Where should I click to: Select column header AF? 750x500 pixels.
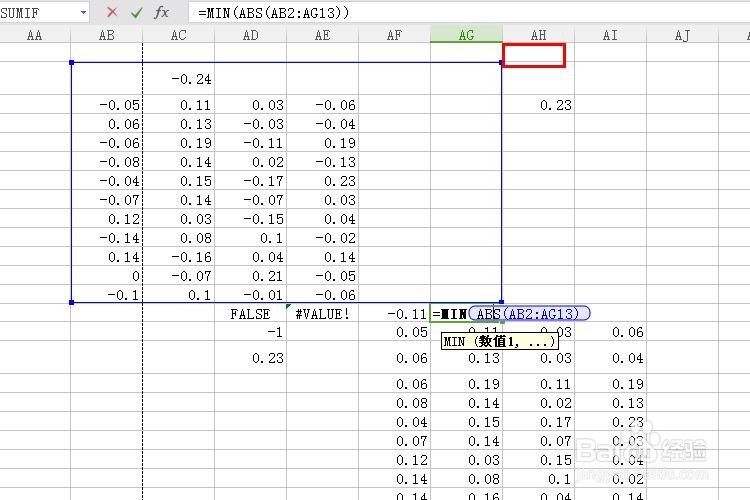click(394, 35)
